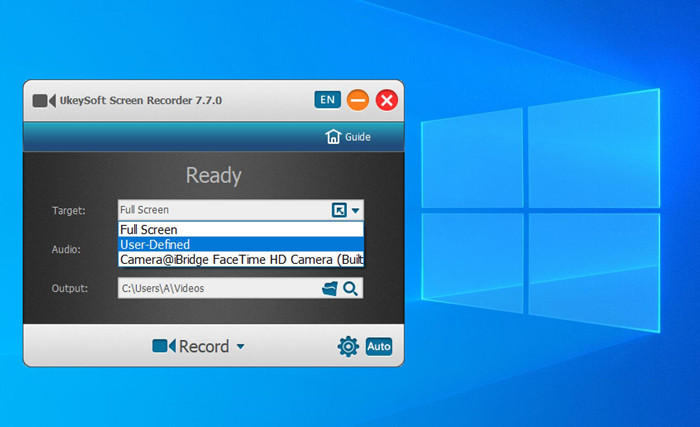Image resolution: width=700 pixels, height=427 pixels.
Task: Expand the Record dropdown arrow
Action: [x=241, y=346]
